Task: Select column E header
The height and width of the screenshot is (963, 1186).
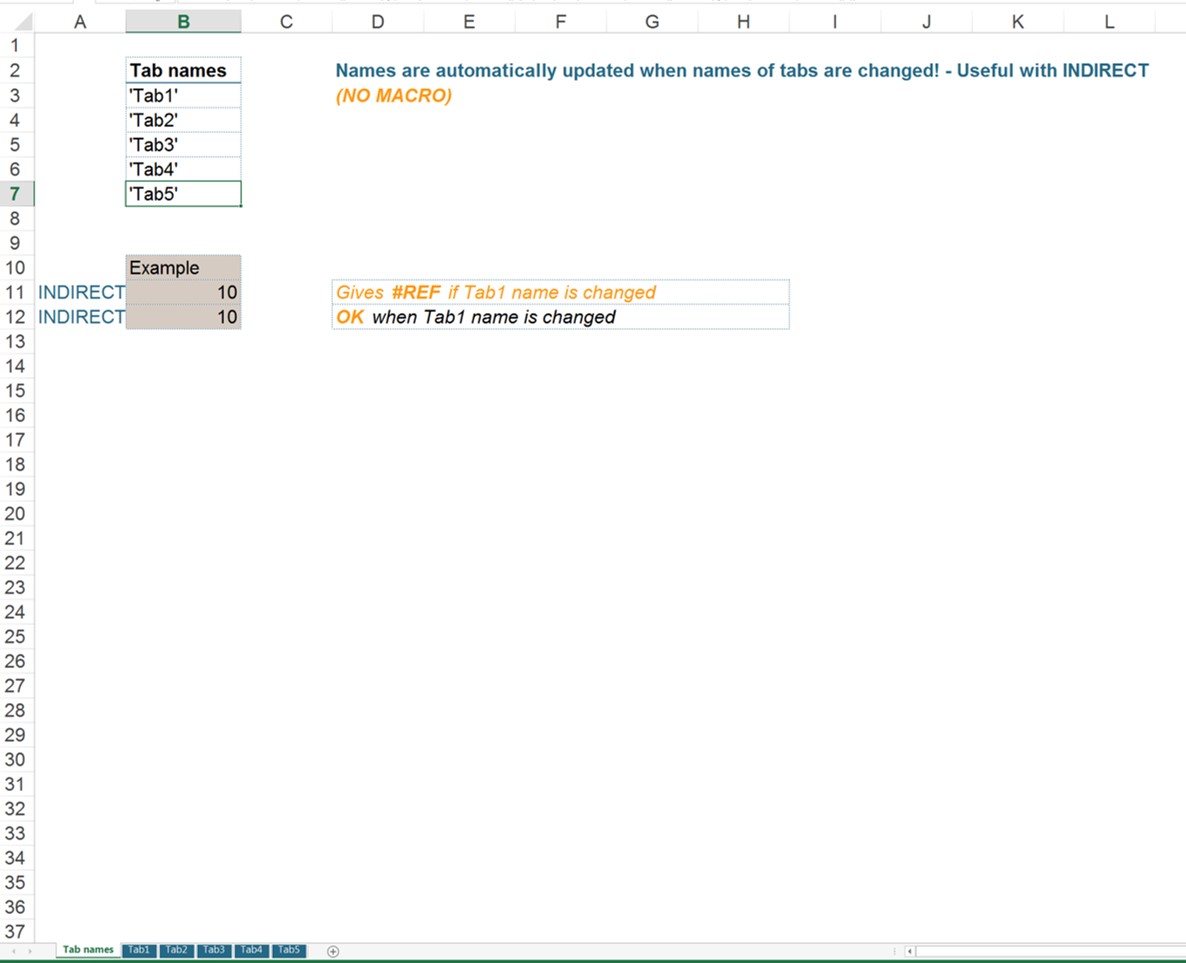Action: [x=470, y=22]
